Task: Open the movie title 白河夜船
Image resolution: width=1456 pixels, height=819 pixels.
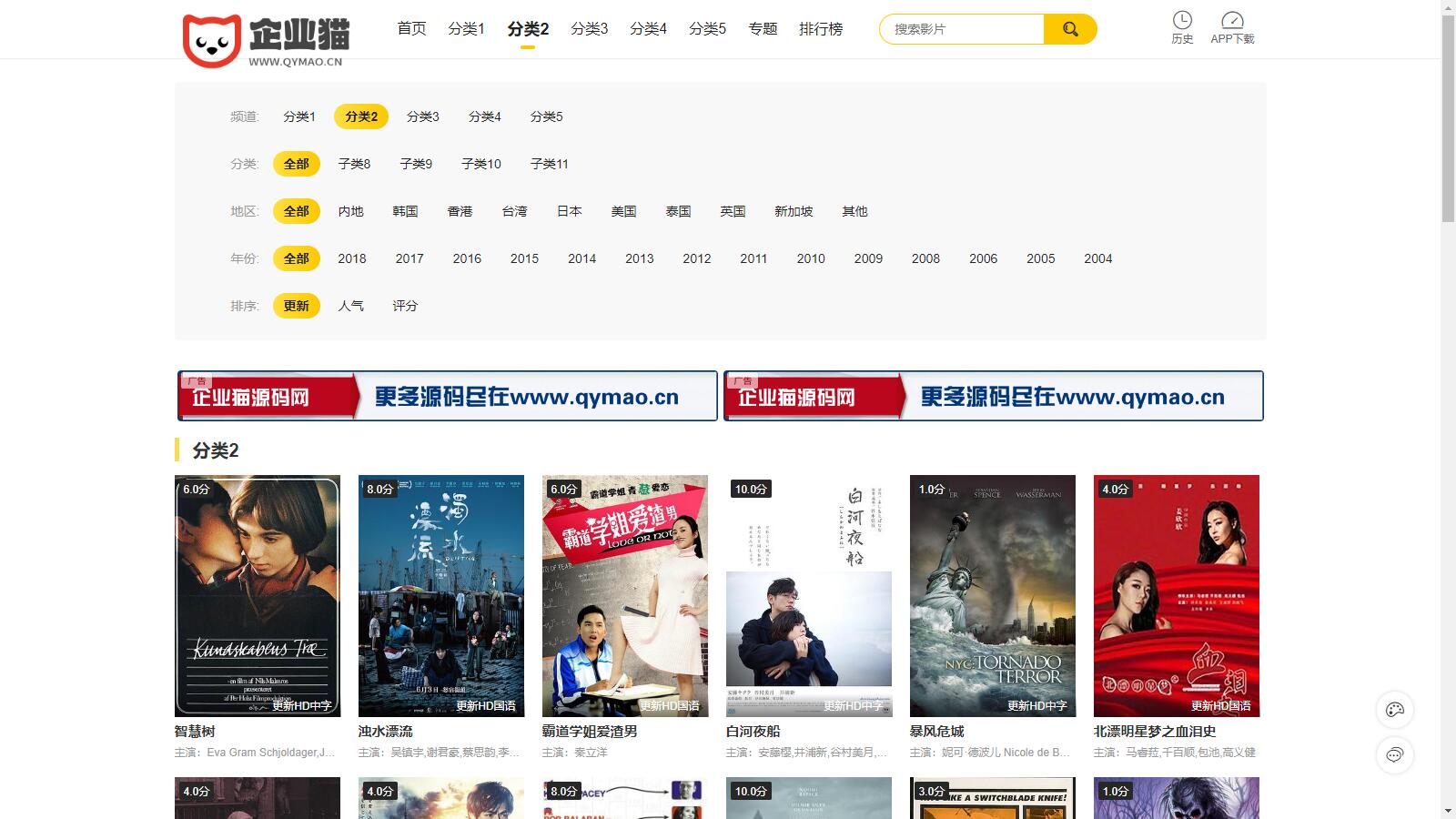Action: click(x=753, y=732)
